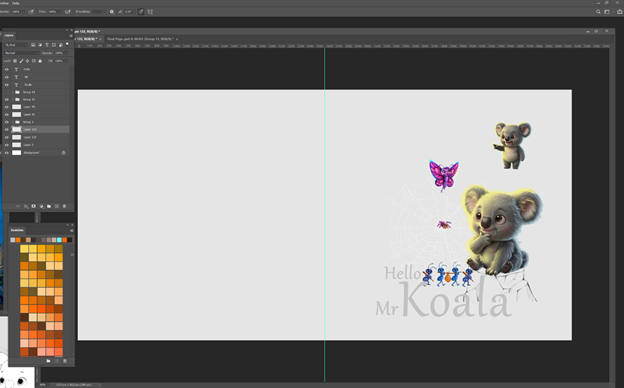Hide the Hello text layer
624x388 pixels.
click(7, 69)
